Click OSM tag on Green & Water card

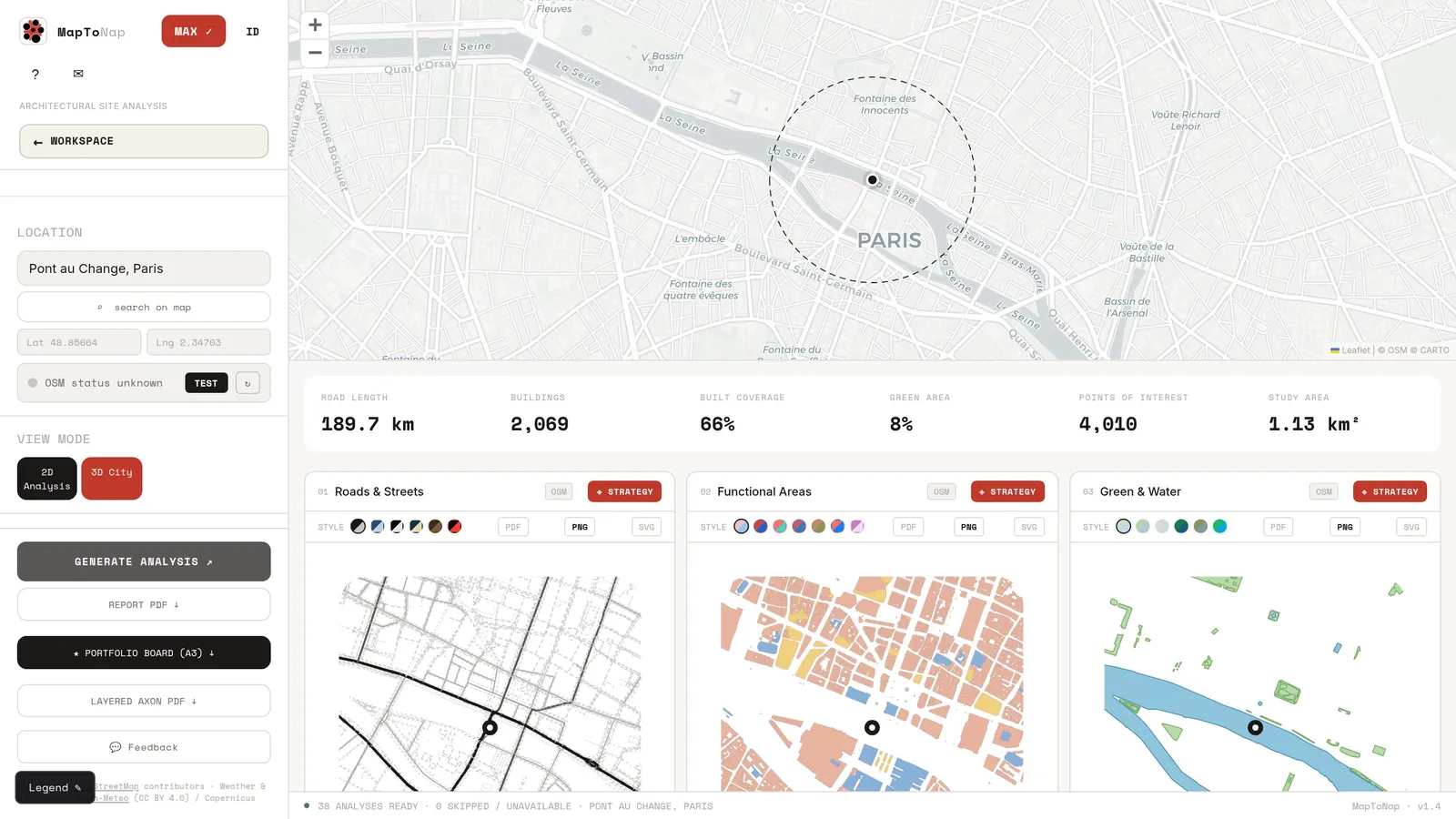click(1324, 491)
